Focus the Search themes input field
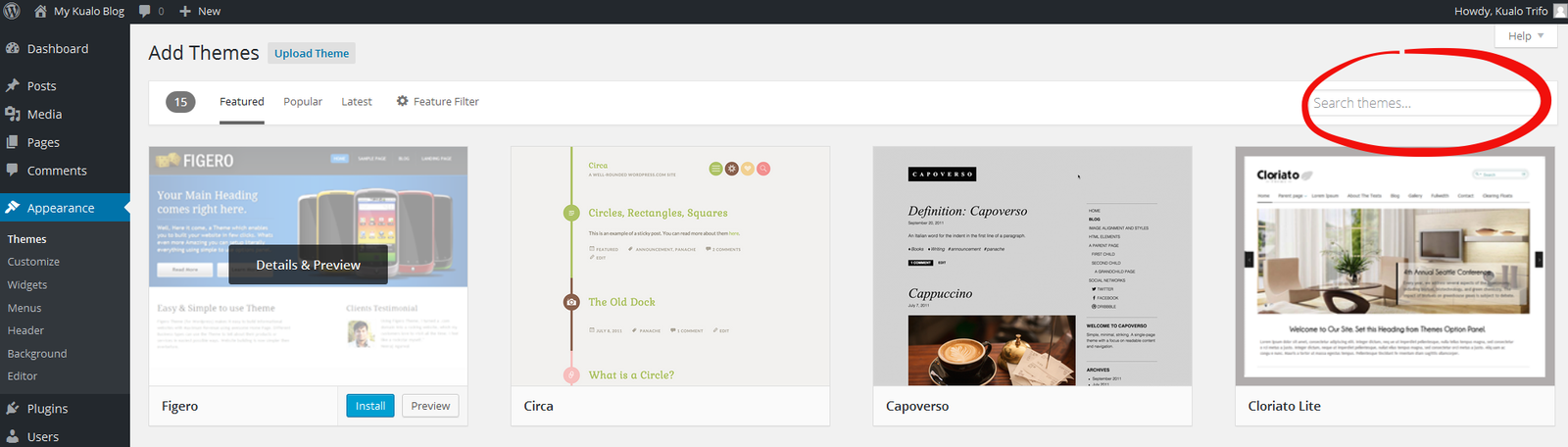1568x447 pixels. pyautogui.click(x=1426, y=103)
